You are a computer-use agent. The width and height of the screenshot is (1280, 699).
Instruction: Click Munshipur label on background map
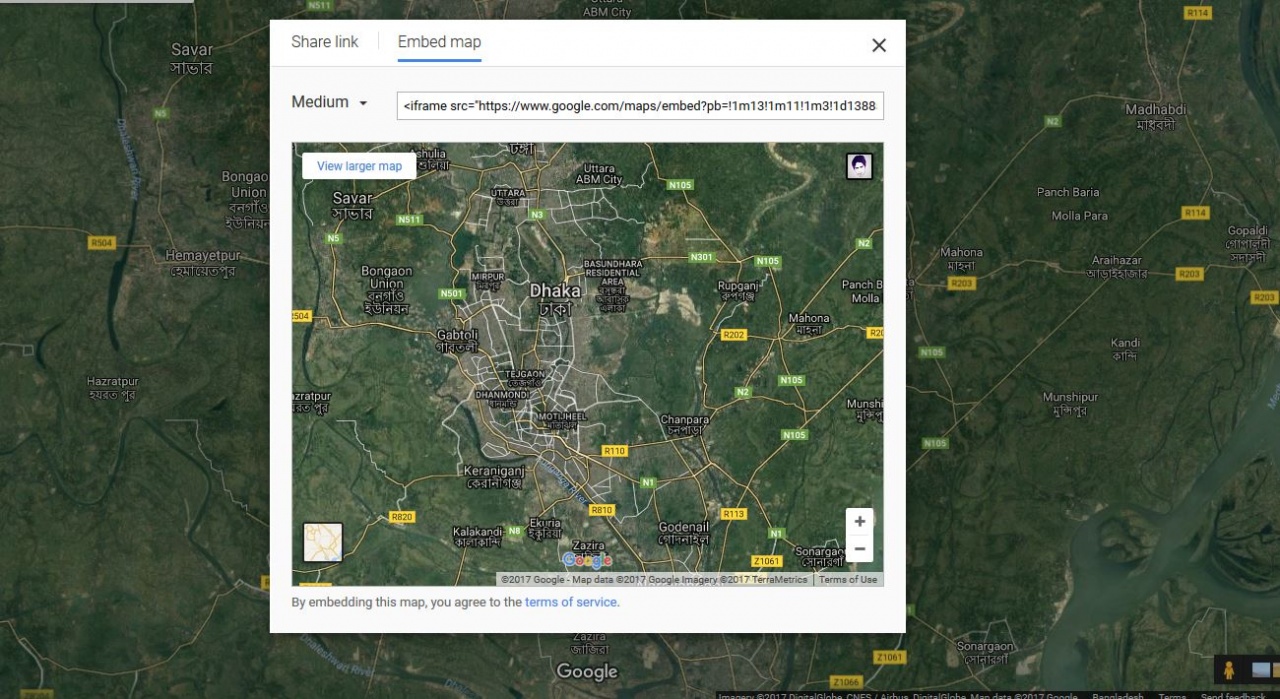point(1071,403)
